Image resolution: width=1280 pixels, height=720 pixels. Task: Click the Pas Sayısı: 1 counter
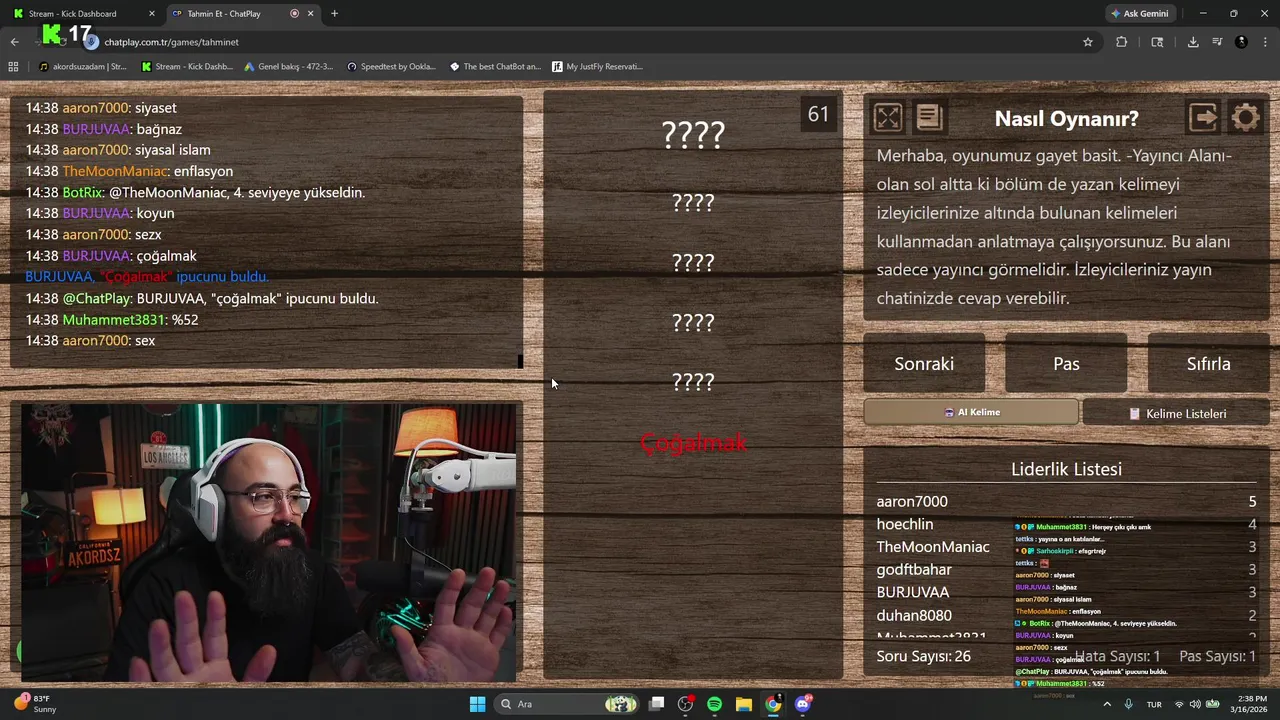[x=1217, y=656]
